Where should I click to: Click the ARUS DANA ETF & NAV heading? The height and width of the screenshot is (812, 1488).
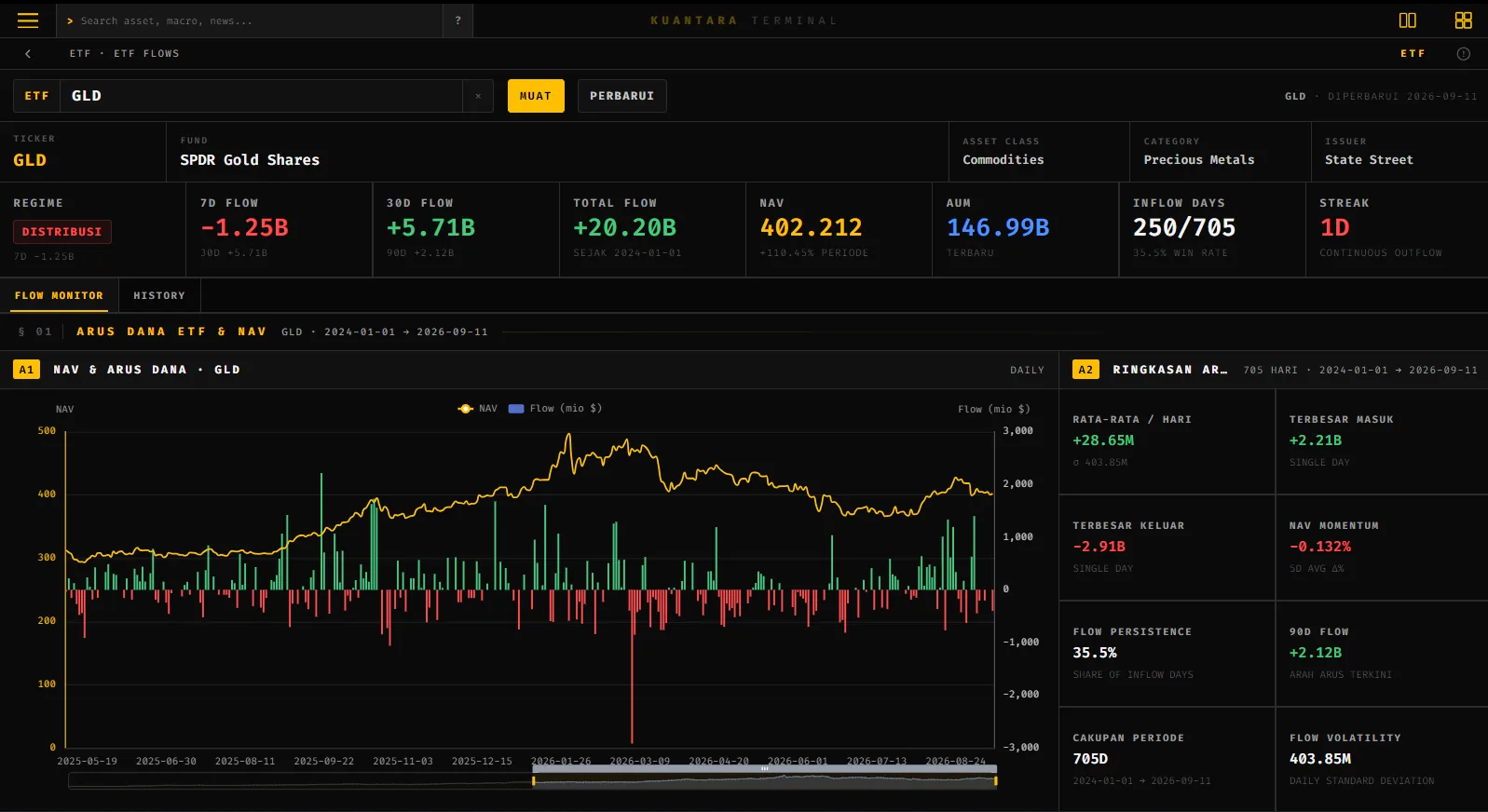click(171, 332)
